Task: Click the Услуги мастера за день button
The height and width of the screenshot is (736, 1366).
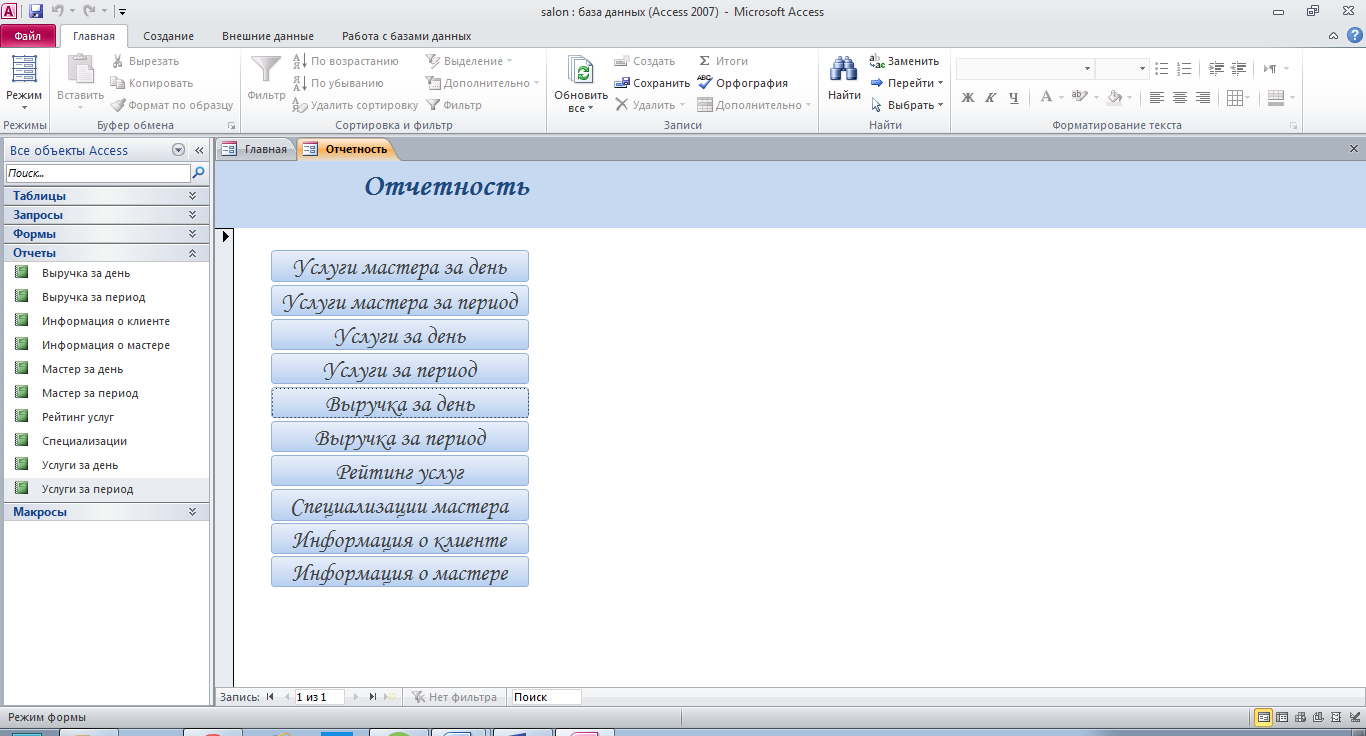Action: pyautogui.click(x=400, y=267)
